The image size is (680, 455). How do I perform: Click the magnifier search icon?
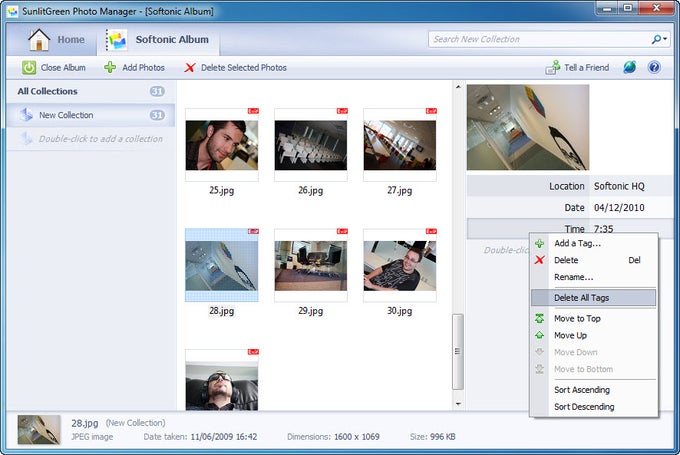tap(656, 39)
